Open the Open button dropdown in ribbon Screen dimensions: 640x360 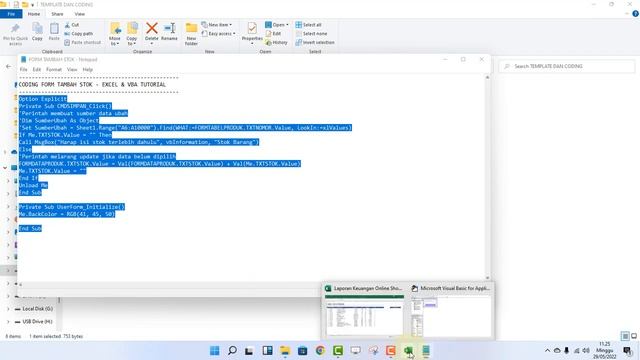tap(287, 25)
